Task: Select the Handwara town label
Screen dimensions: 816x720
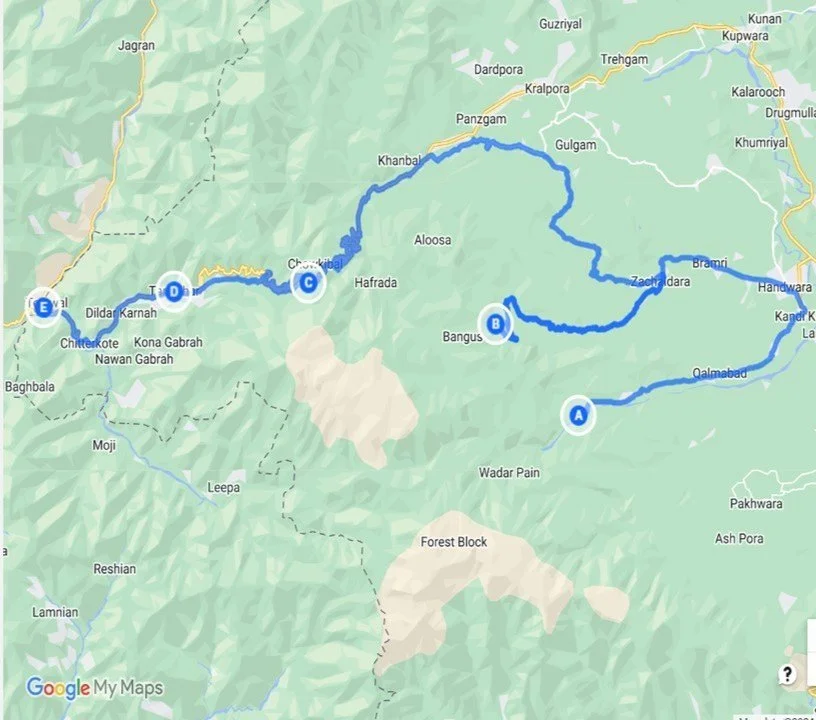Action: 784,287
